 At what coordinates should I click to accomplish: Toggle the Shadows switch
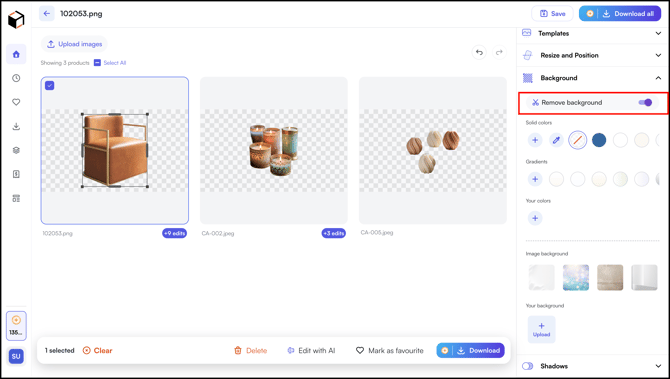coord(528,366)
